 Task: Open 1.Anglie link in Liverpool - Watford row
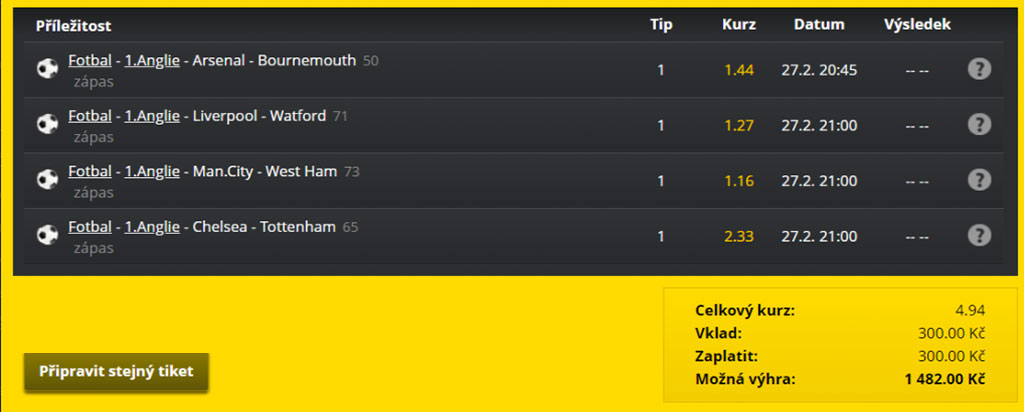click(x=152, y=115)
